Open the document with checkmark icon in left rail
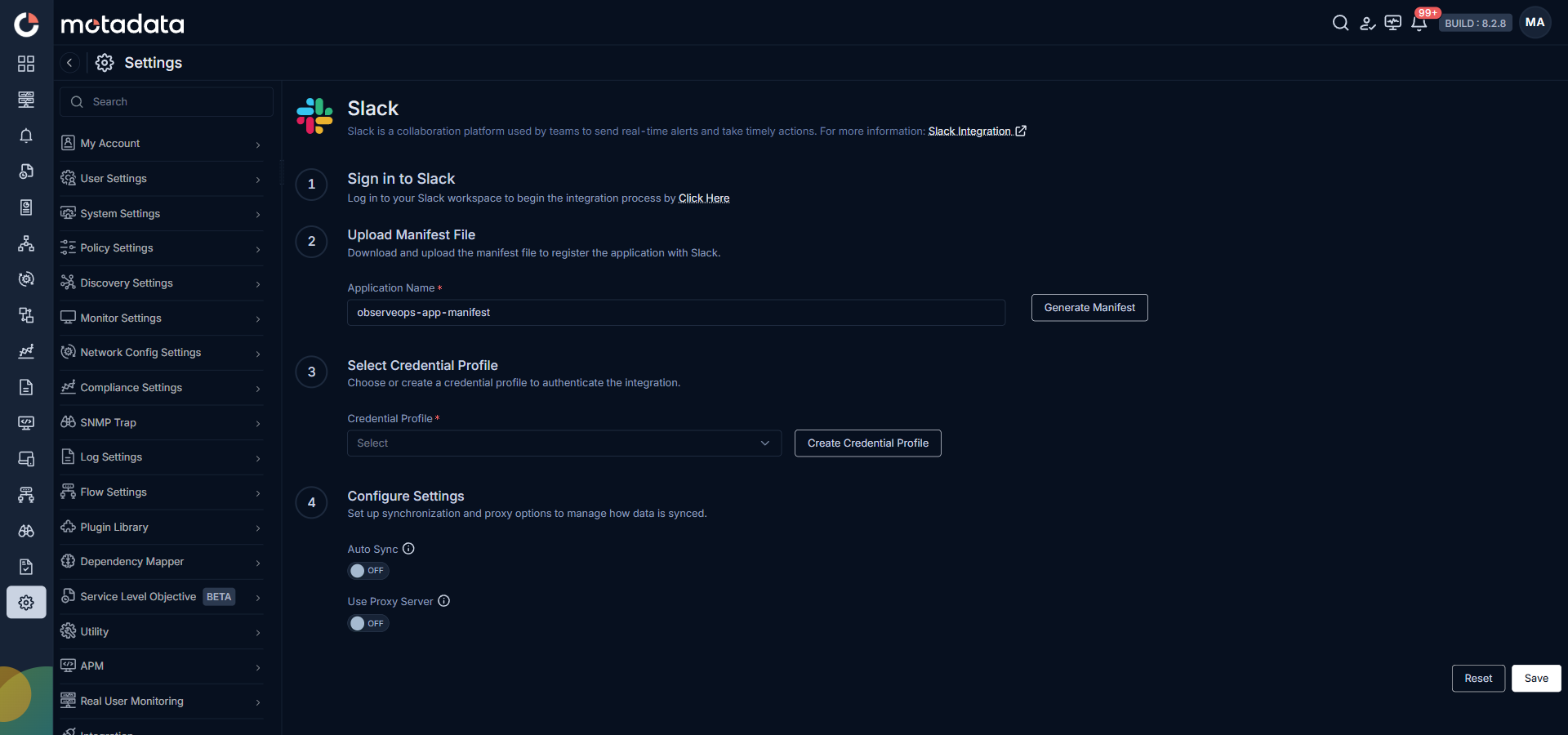This screenshot has width=1568, height=735. click(x=26, y=567)
